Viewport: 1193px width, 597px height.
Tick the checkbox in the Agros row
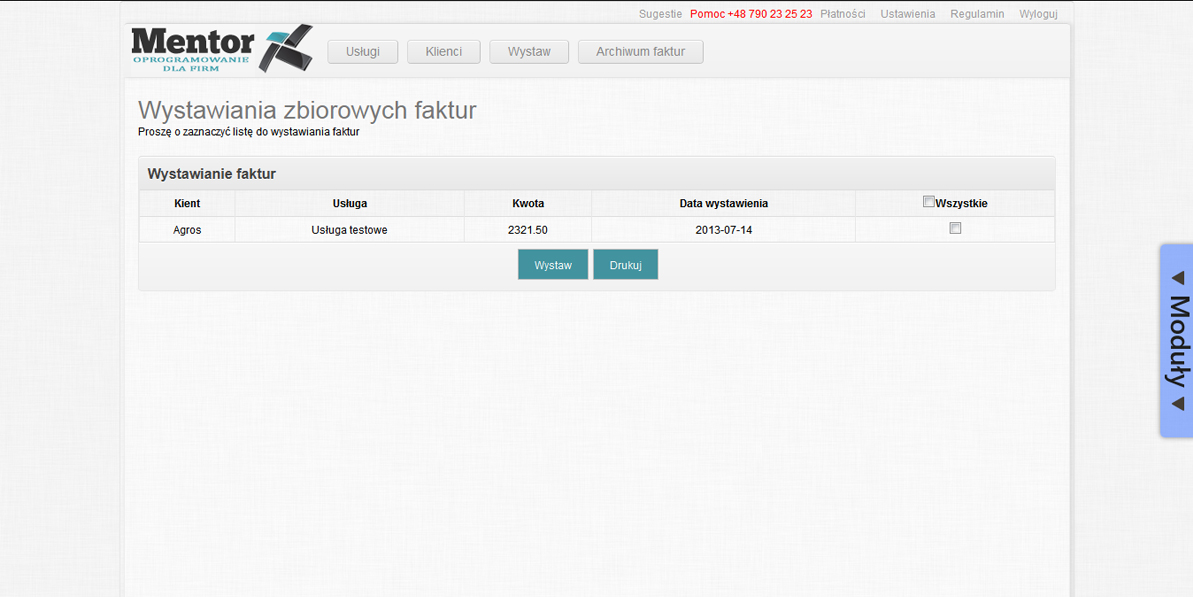(955, 229)
